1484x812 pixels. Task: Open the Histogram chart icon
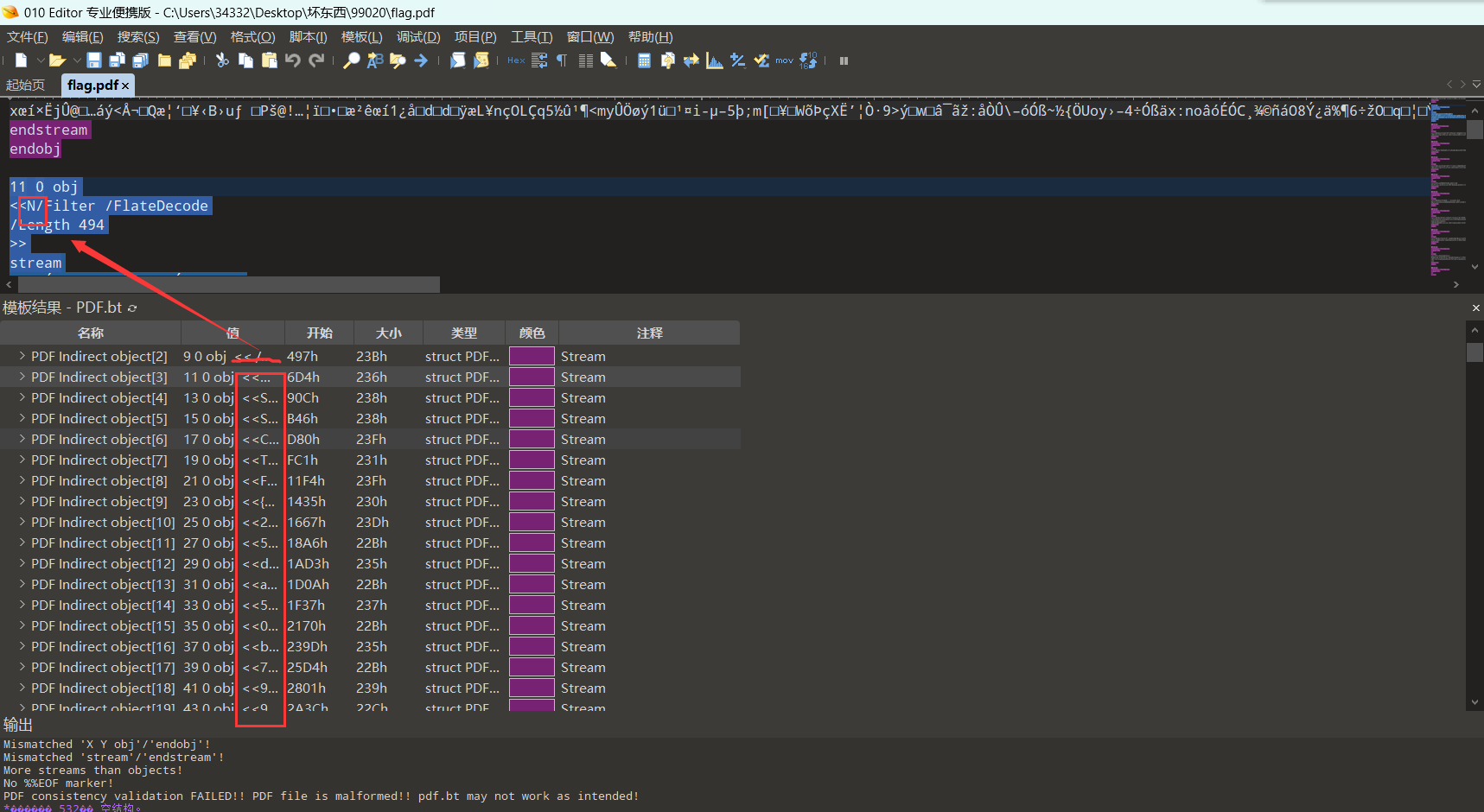pyautogui.click(x=714, y=60)
